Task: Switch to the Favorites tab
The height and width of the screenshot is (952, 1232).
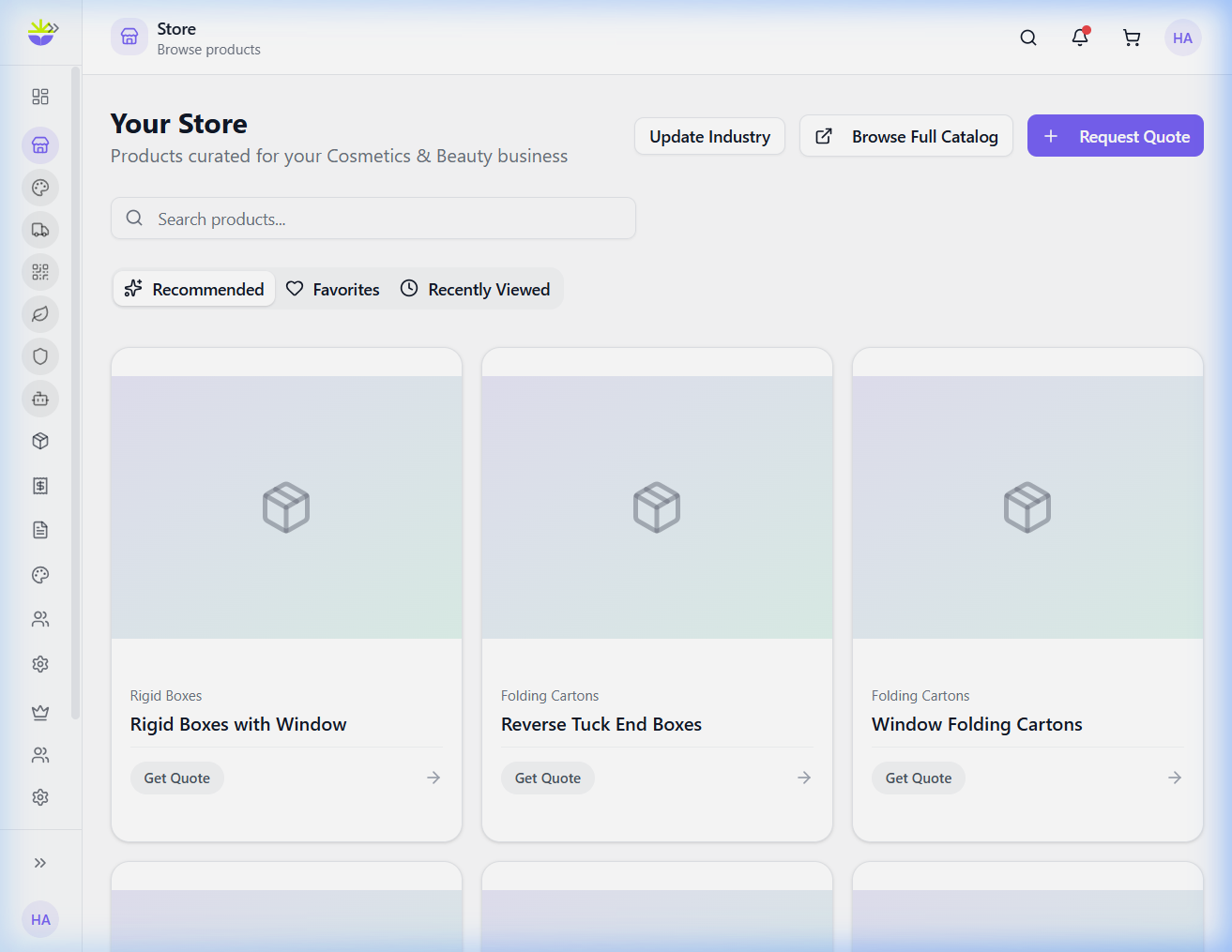Action: (333, 289)
